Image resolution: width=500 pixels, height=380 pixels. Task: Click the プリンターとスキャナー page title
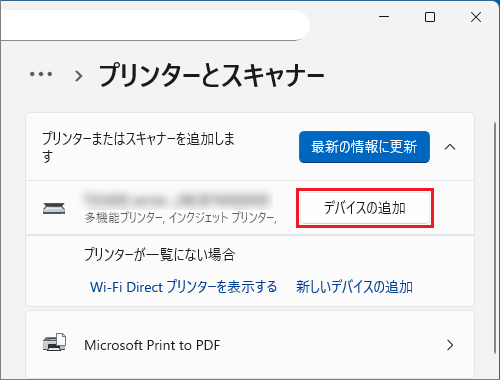(212, 76)
